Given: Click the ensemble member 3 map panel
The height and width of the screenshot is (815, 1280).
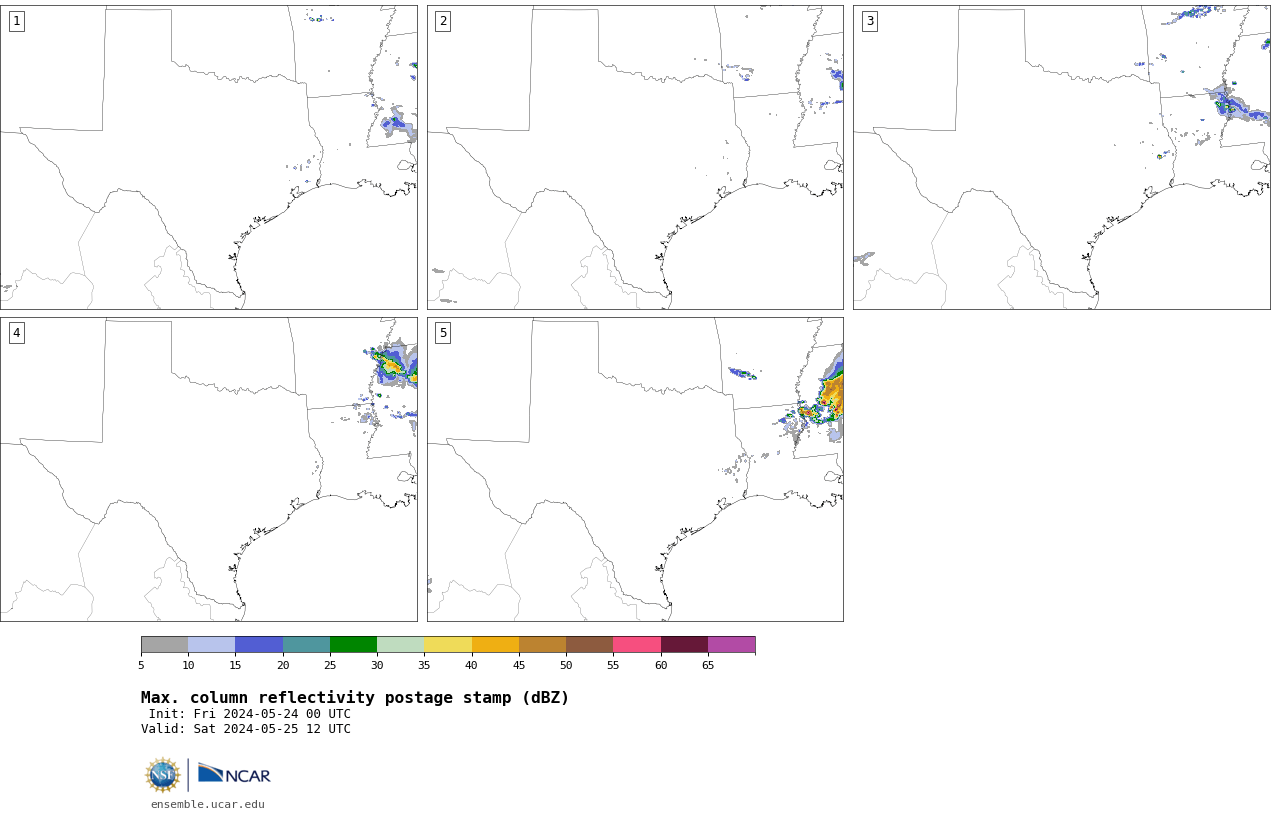Looking at the screenshot, I should tap(1061, 157).
